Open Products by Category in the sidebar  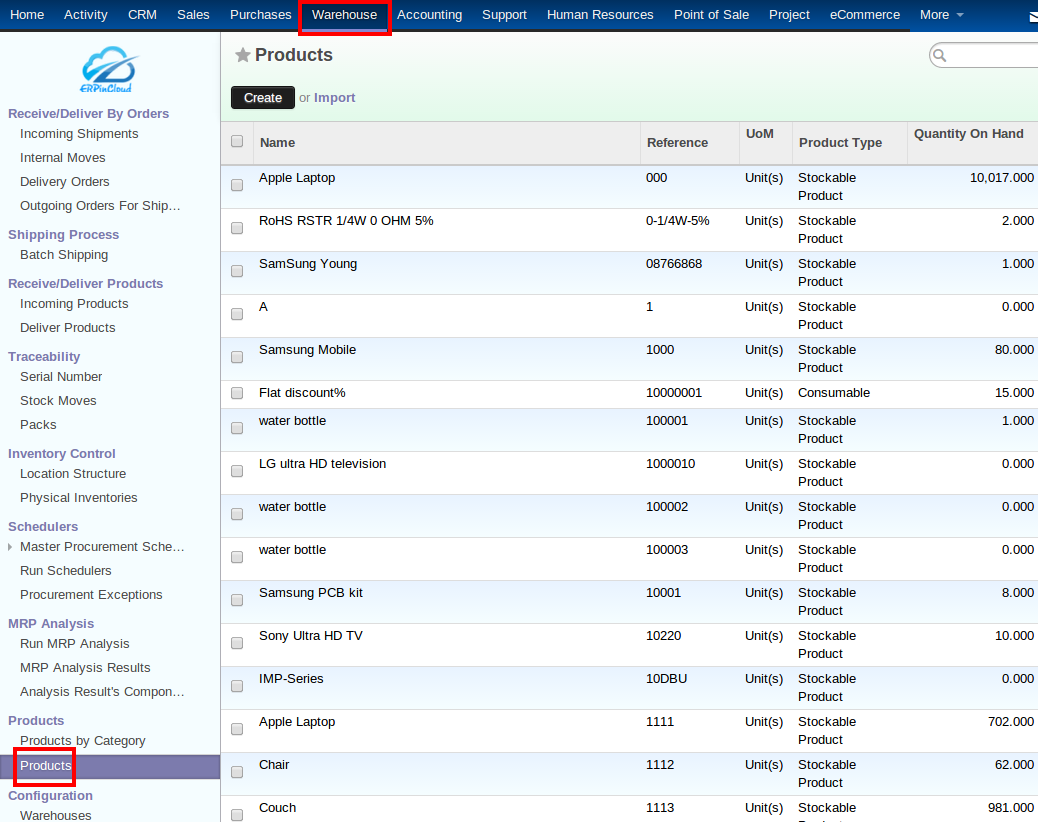click(83, 741)
